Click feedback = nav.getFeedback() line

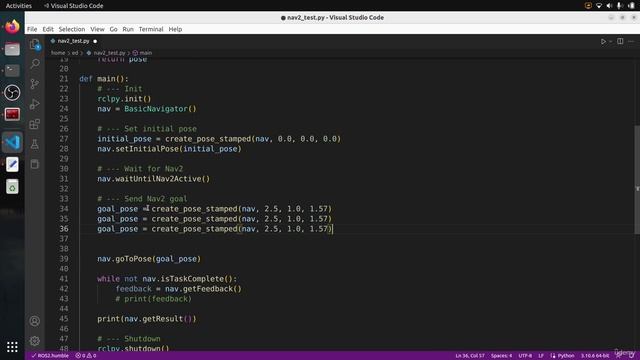point(178,289)
